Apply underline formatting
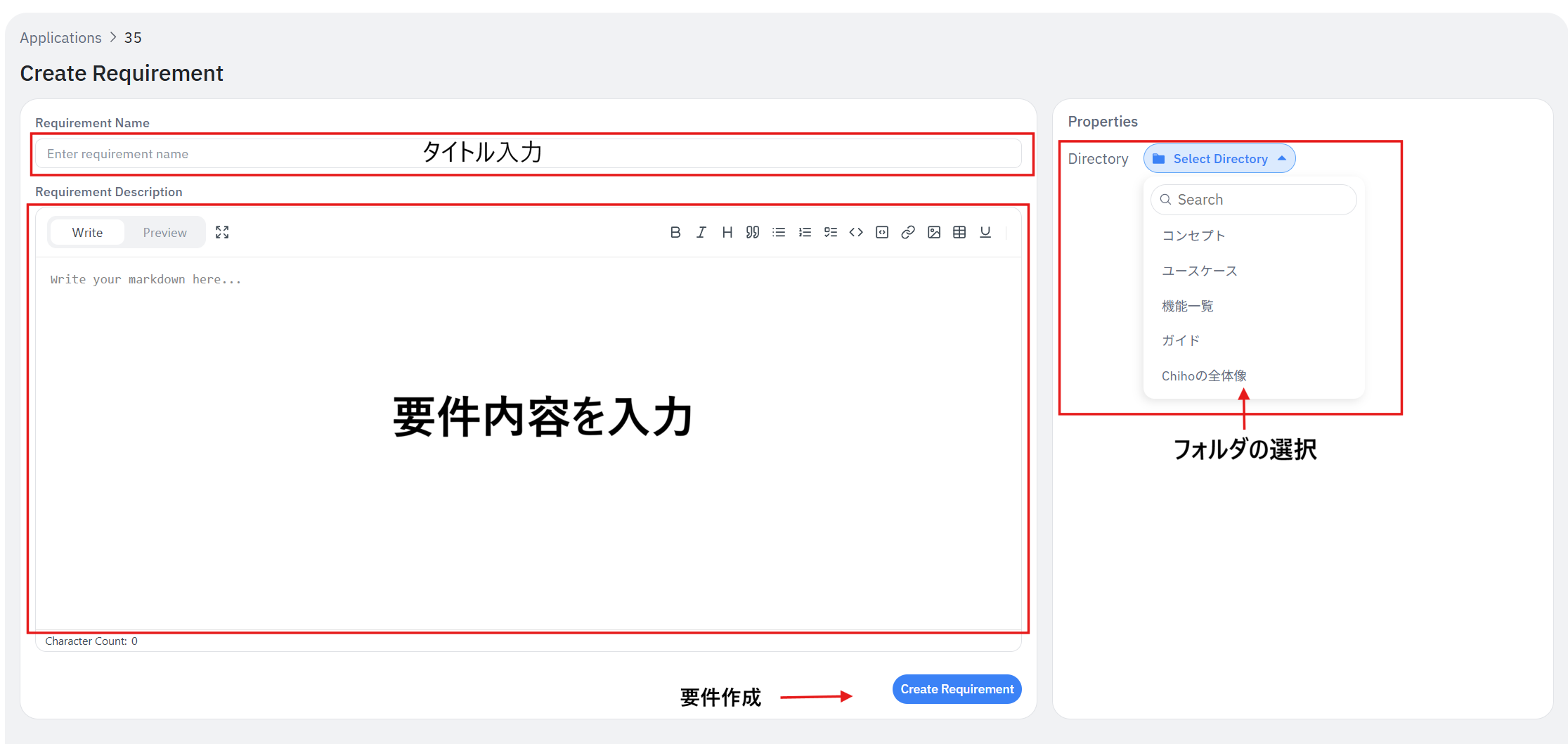1568x744 pixels. click(985, 232)
